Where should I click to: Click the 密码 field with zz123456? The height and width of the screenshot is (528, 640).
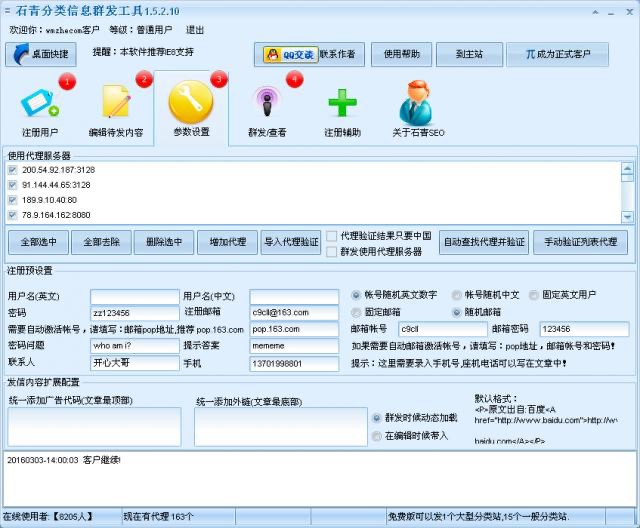[135, 313]
